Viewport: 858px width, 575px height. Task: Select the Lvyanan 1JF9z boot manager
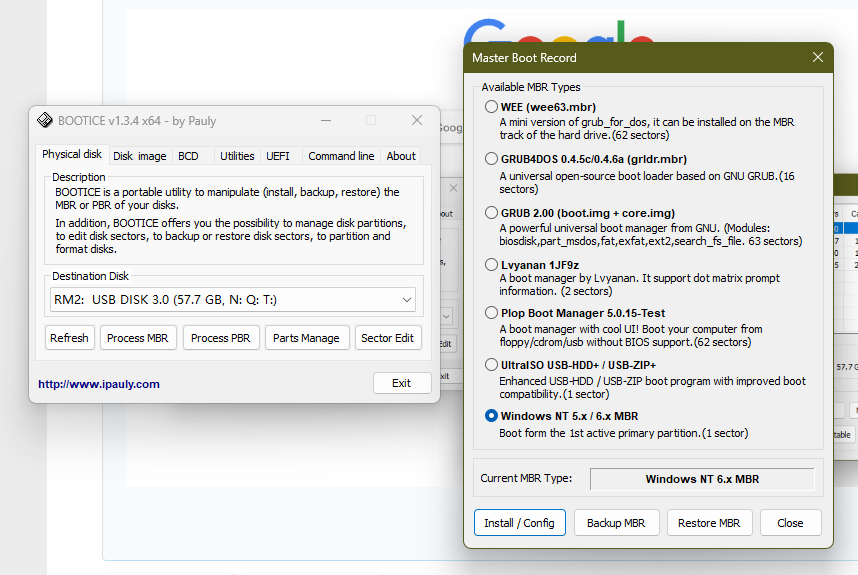point(491,265)
